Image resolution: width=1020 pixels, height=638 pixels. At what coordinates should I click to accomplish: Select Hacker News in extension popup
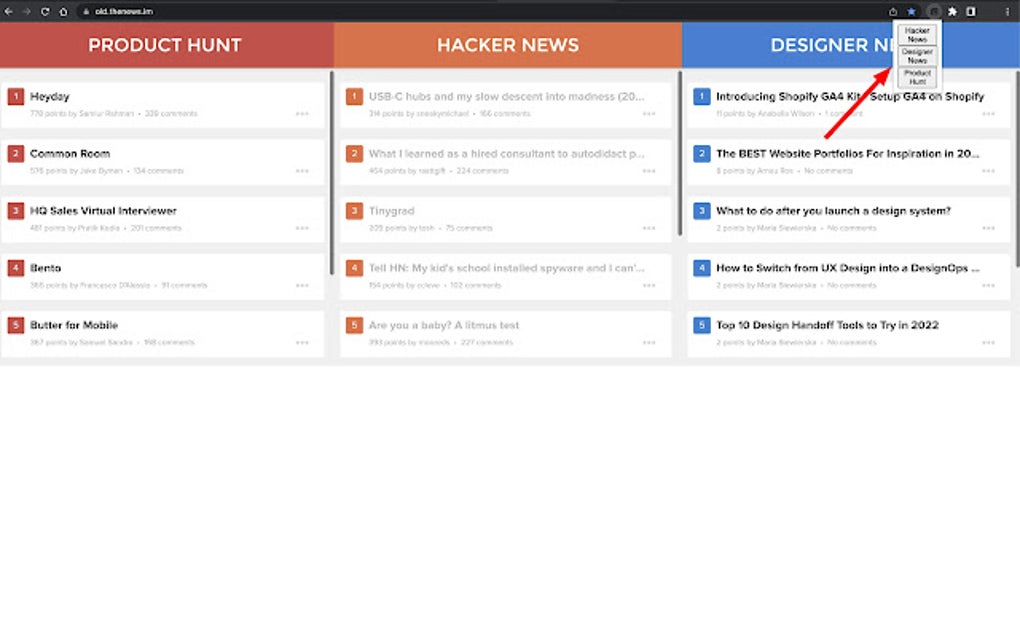coord(917,34)
